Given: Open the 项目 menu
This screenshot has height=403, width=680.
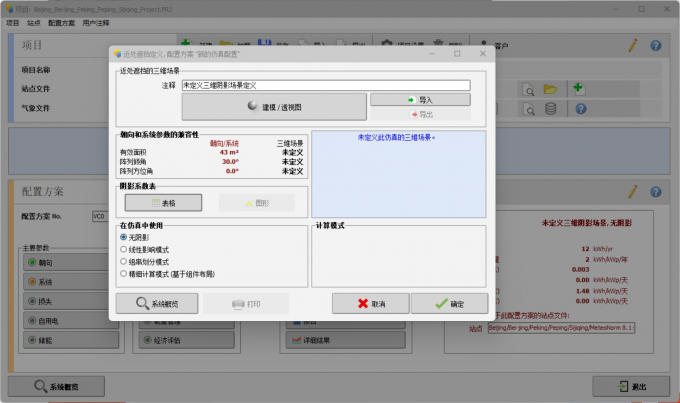Looking at the screenshot, I should click(13, 23).
